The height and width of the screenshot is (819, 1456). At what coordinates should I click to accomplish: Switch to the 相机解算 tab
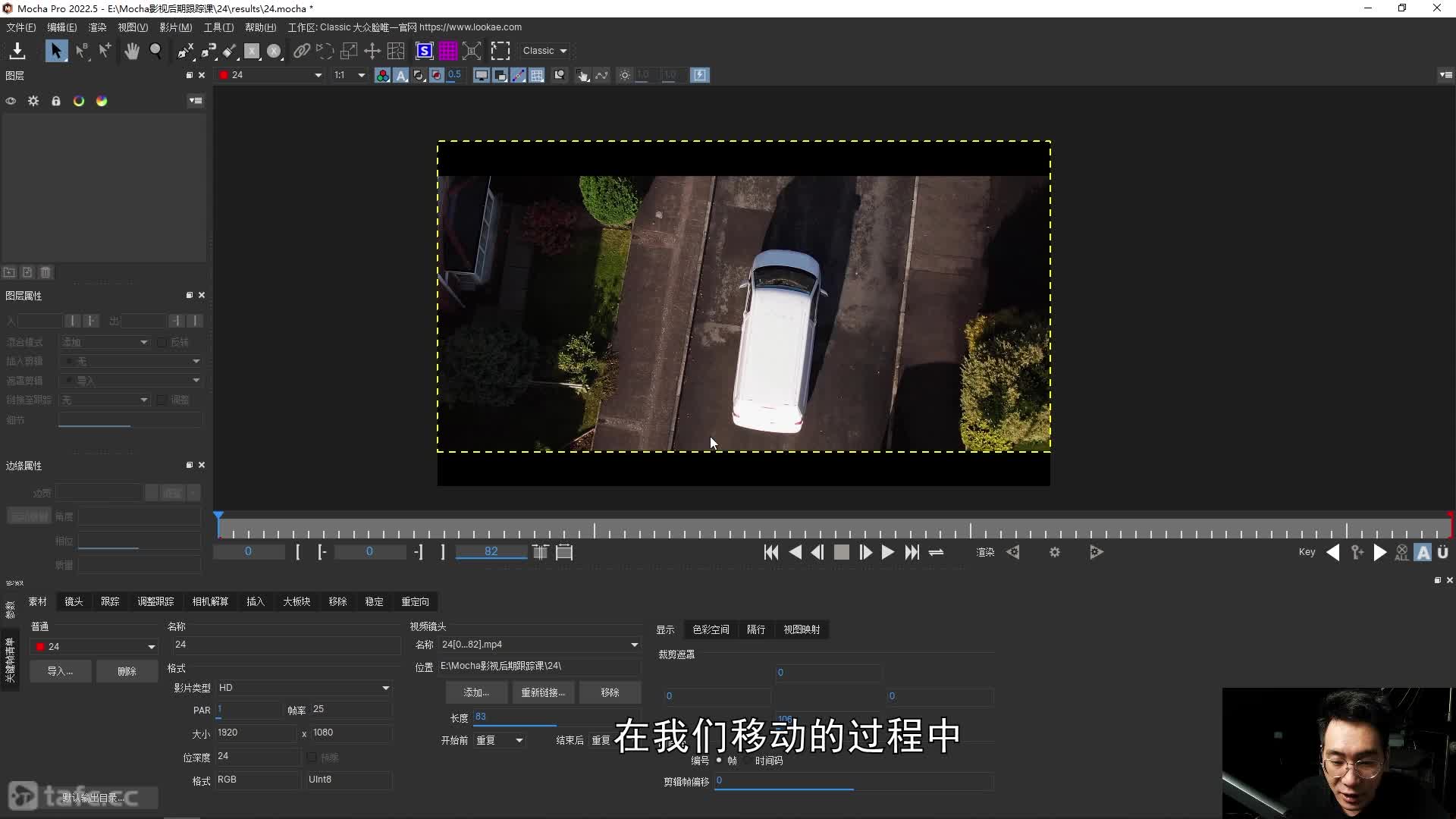point(210,601)
